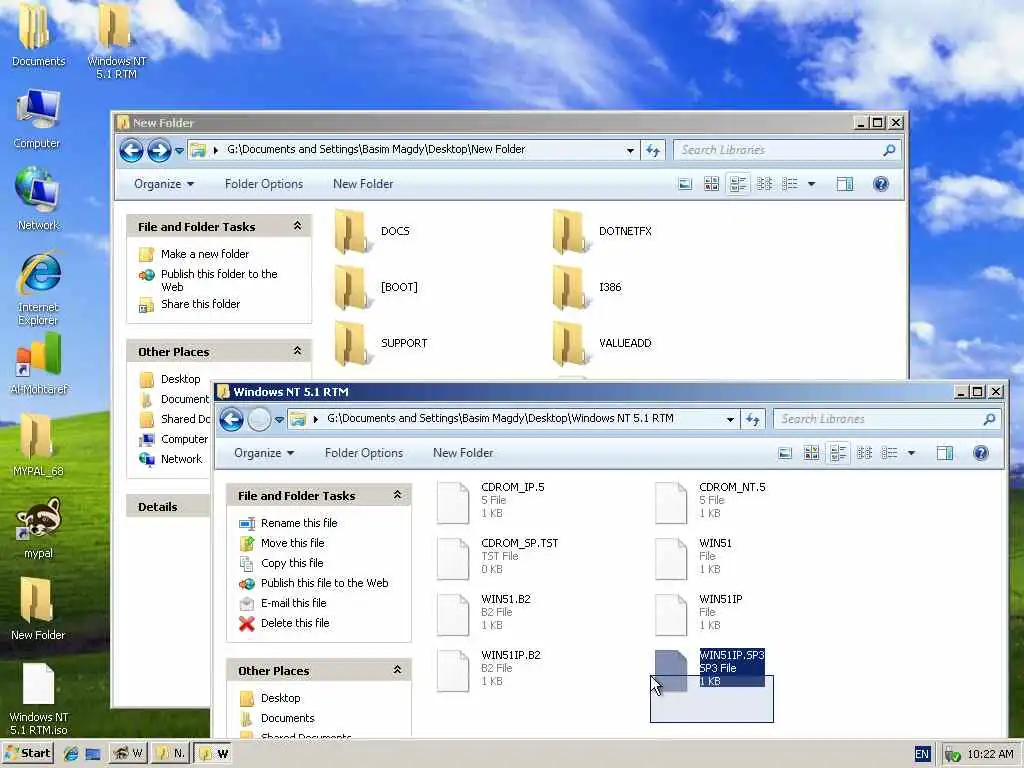Click Forward in the New Folder window
Viewport: 1024px width, 768px height.
(159, 150)
